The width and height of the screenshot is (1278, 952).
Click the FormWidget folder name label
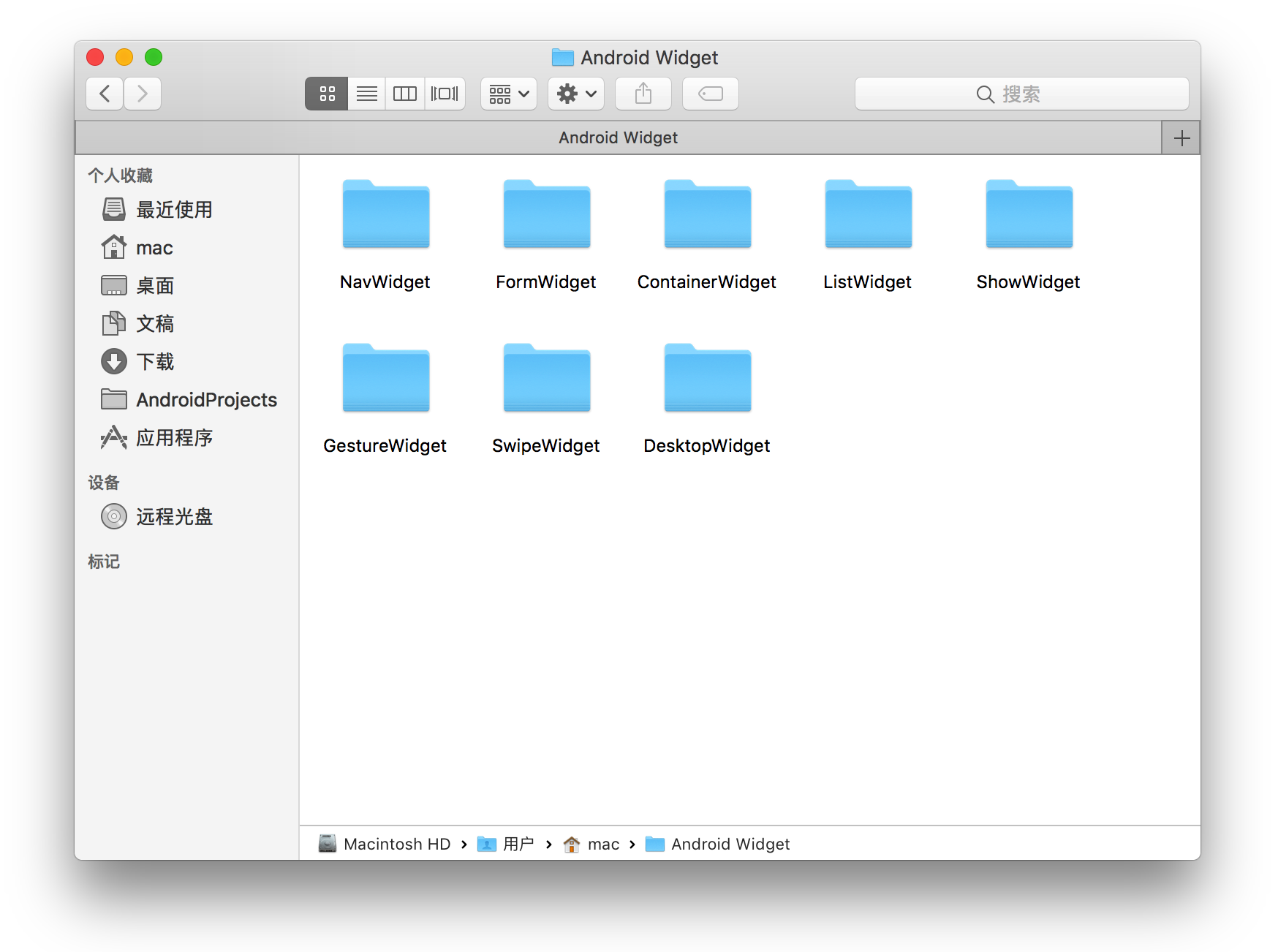click(546, 282)
